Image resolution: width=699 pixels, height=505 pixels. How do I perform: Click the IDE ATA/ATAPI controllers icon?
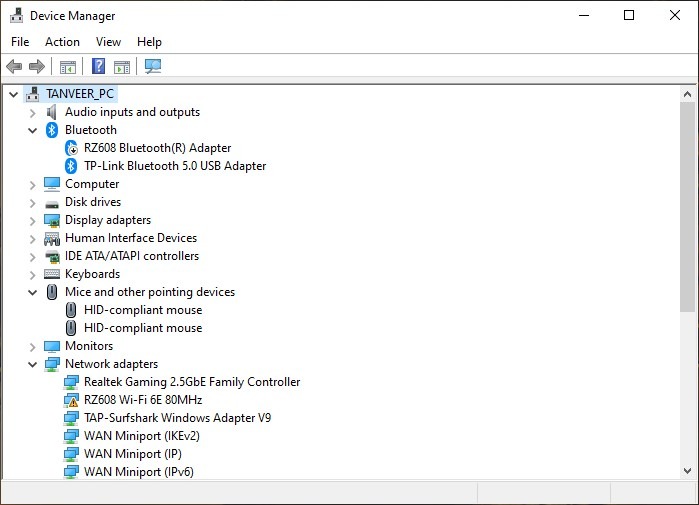(x=52, y=256)
